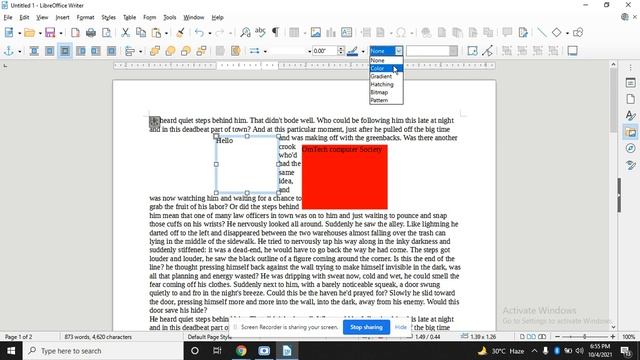Click the Send to Back icon
This screenshot has width=640, height=360.
click(x=201, y=51)
